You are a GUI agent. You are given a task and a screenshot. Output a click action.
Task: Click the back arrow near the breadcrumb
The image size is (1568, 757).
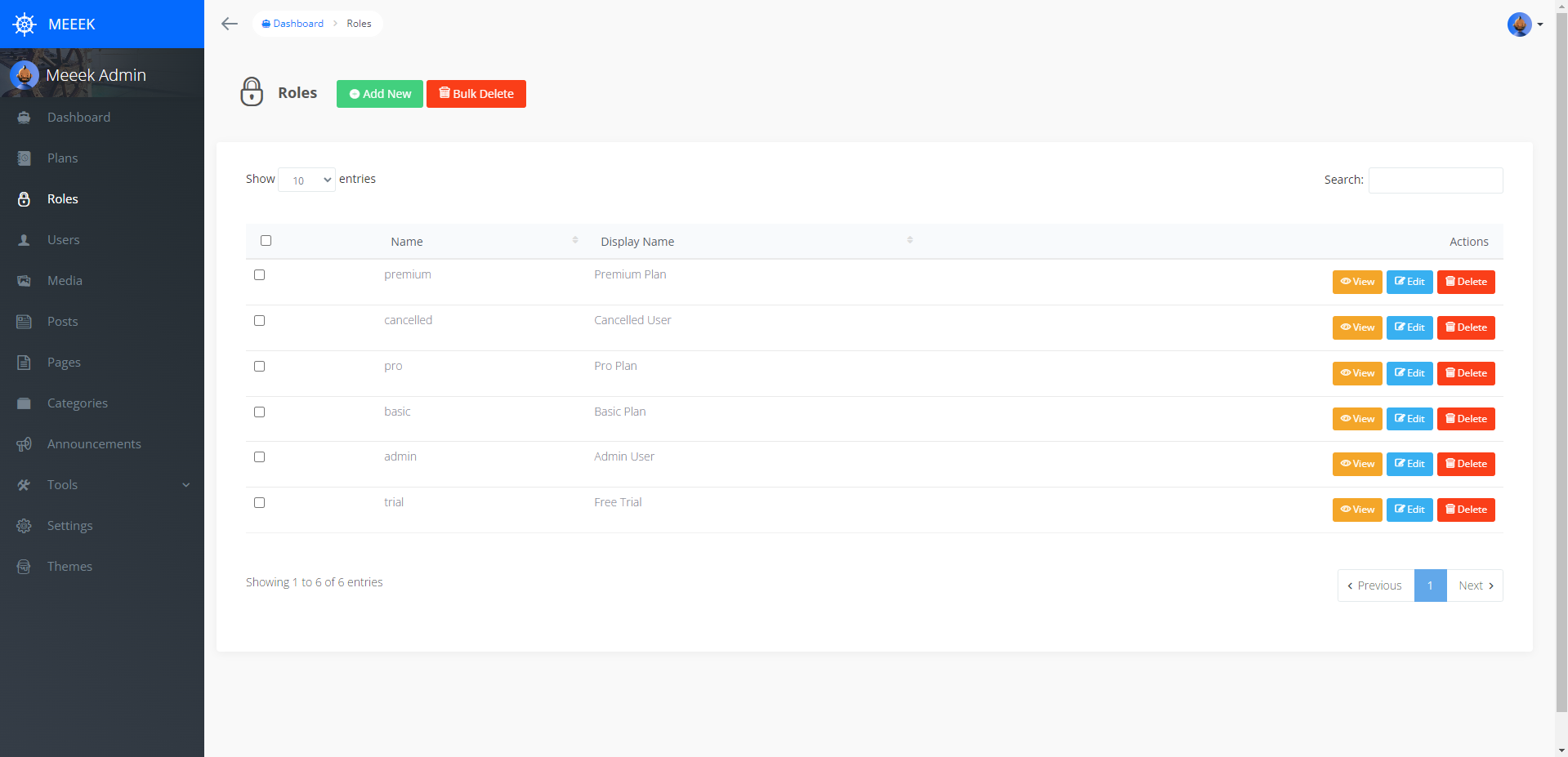coord(229,24)
